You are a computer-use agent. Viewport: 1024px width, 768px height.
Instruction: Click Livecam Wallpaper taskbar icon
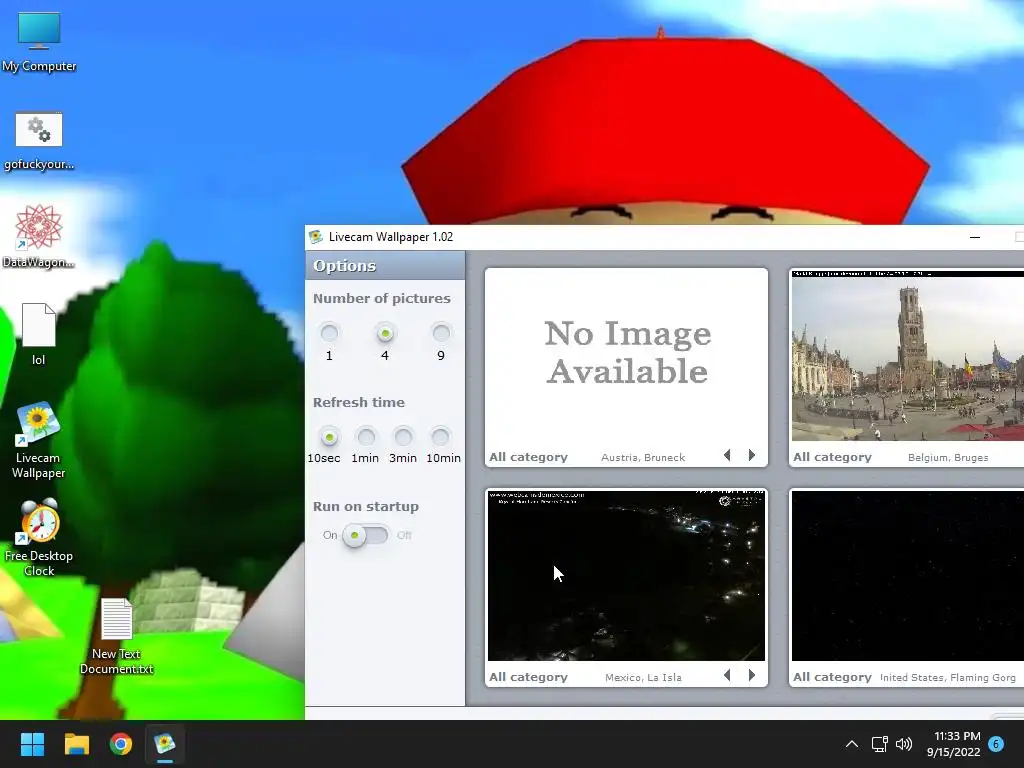(165, 744)
